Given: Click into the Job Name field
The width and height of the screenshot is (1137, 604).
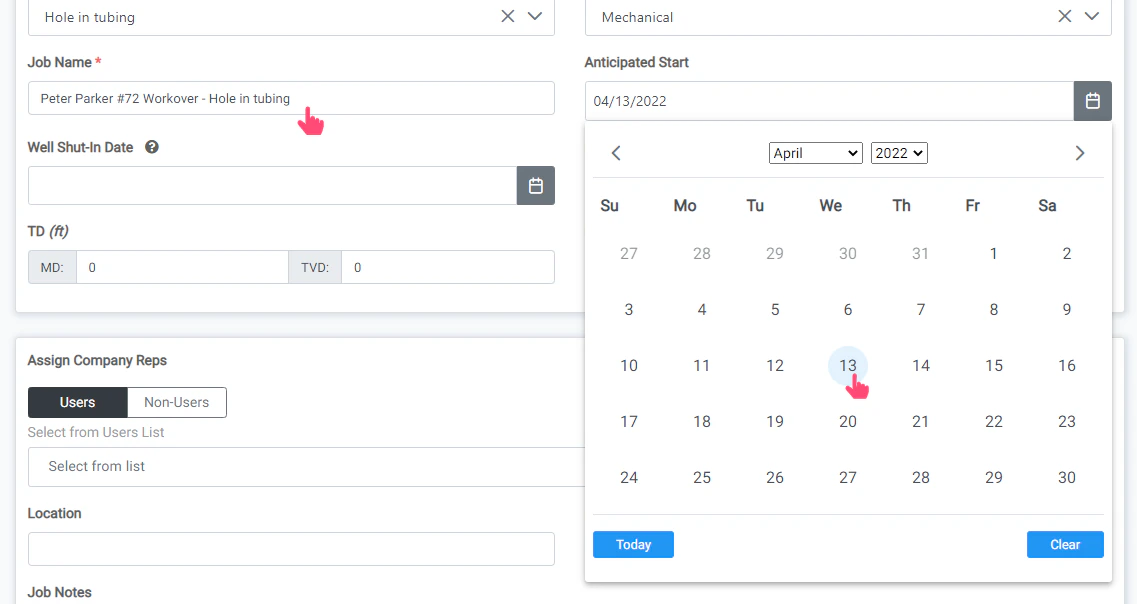Looking at the screenshot, I should 290,98.
